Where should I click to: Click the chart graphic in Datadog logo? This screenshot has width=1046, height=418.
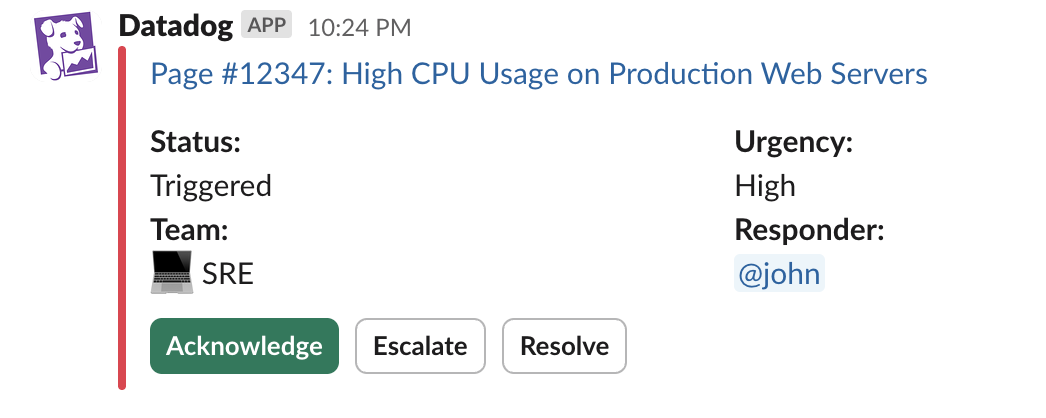pos(79,63)
